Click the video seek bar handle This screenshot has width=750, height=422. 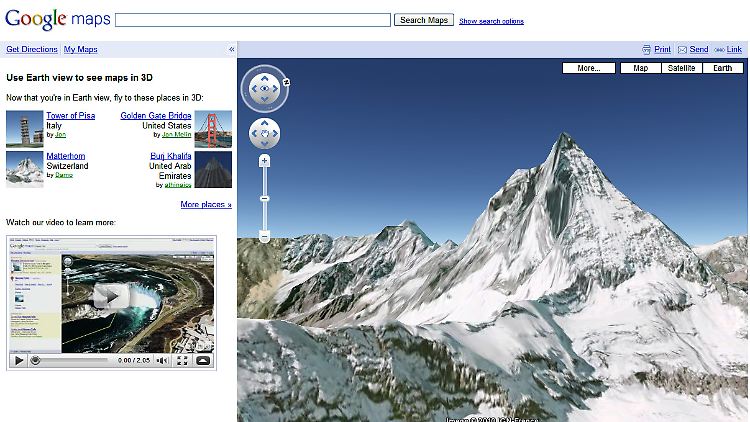tap(35, 360)
